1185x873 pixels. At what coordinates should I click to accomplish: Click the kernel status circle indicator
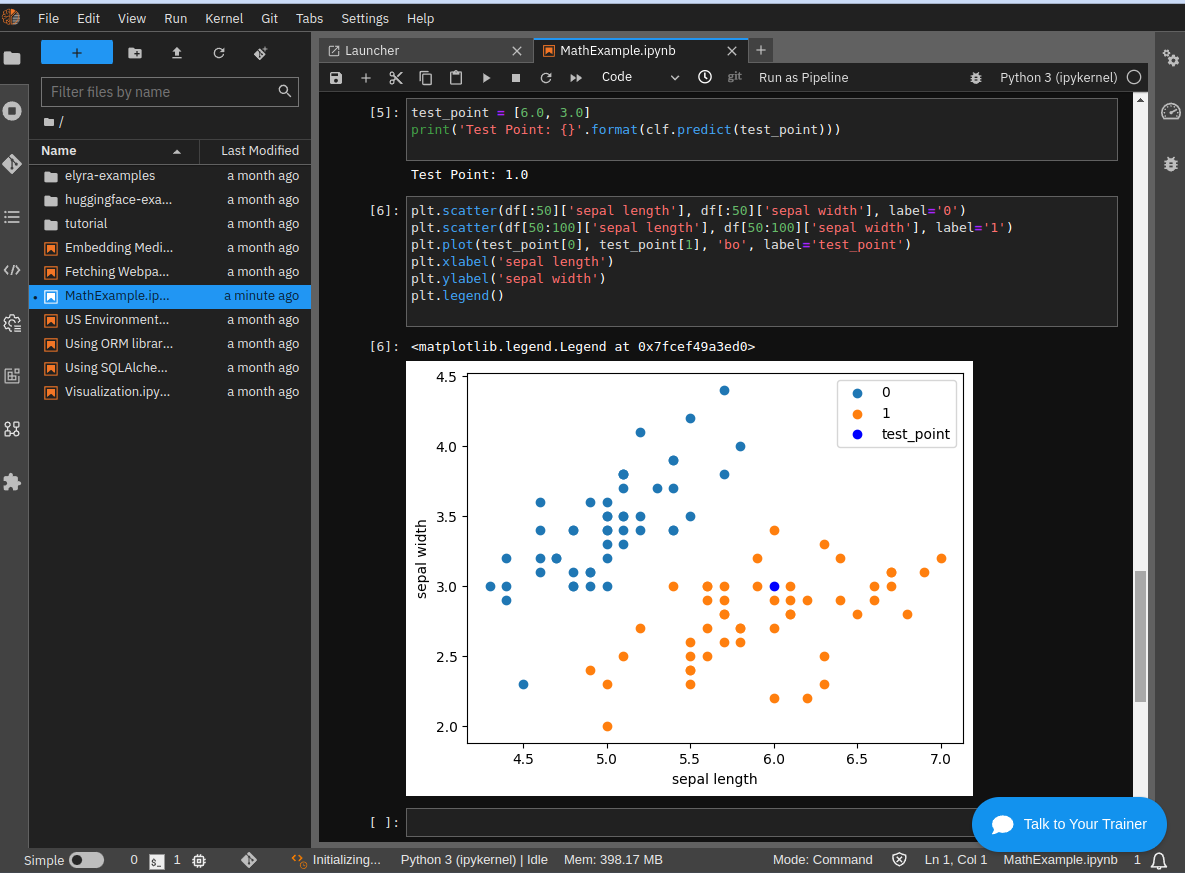(1134, 77)
